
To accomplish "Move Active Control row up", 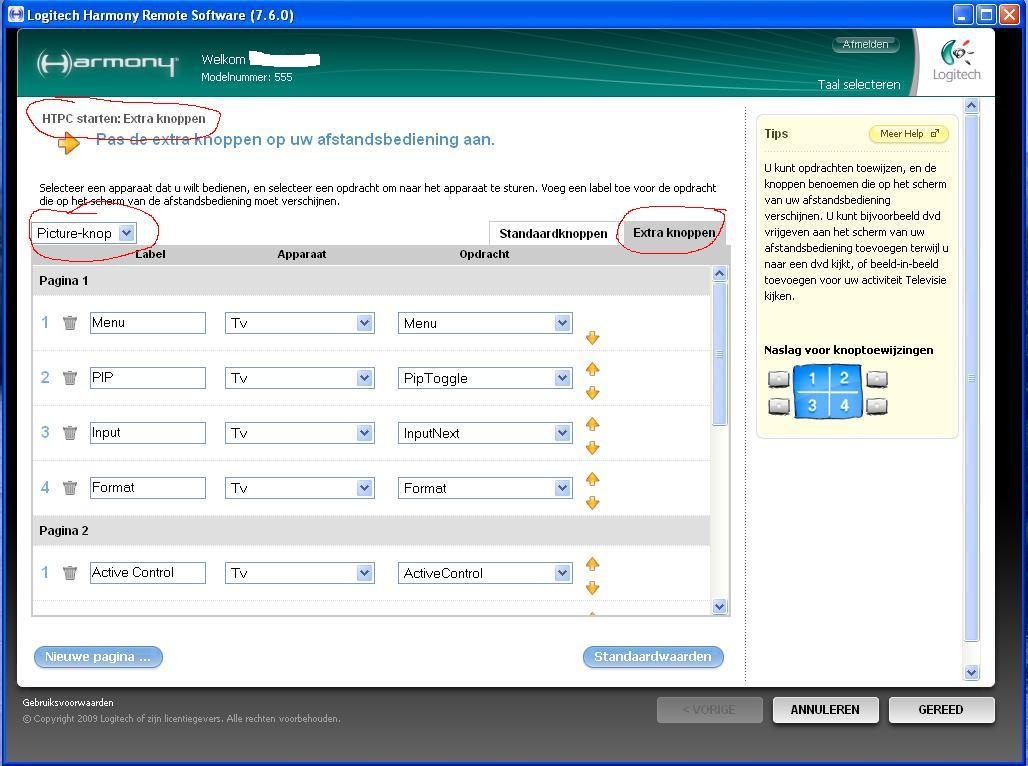I will click(592, 563).
